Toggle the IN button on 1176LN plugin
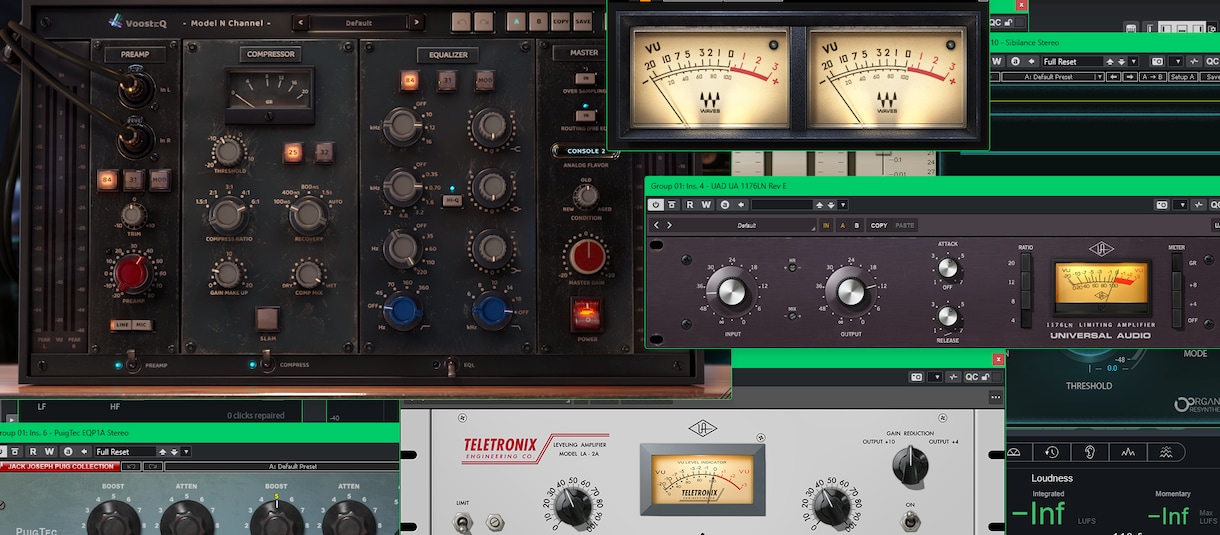Image resolution: width=1220 pixels, height=535 pixels. pos(826,226)
